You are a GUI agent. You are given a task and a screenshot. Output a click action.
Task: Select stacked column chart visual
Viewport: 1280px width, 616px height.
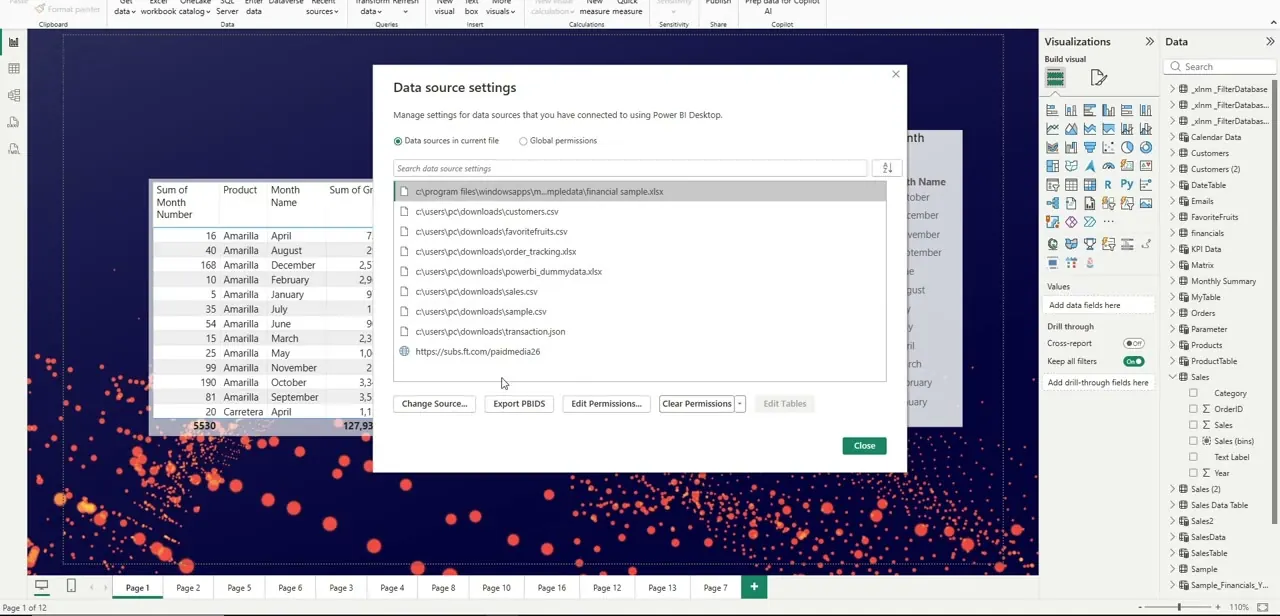1071,110
